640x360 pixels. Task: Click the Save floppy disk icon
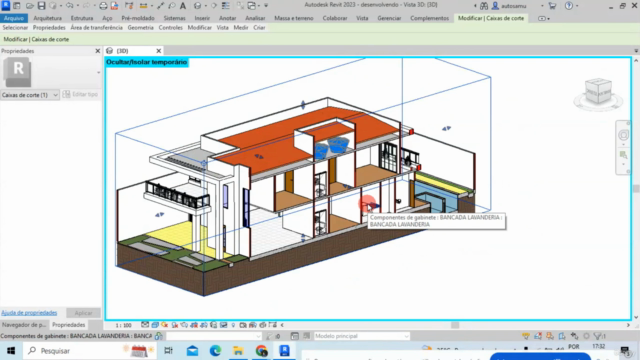tap(41, 6)
